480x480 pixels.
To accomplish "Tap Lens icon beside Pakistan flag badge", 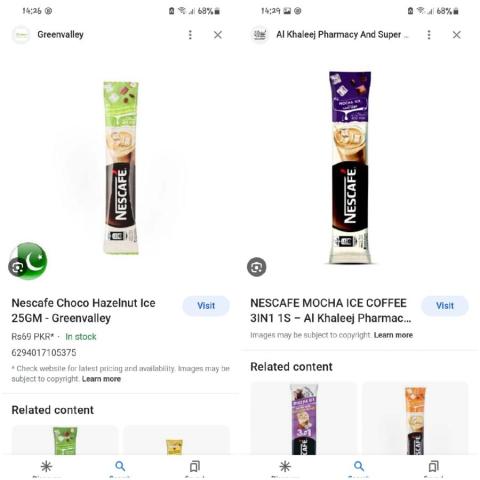I will pyautogui.click(x=17, y=267).
